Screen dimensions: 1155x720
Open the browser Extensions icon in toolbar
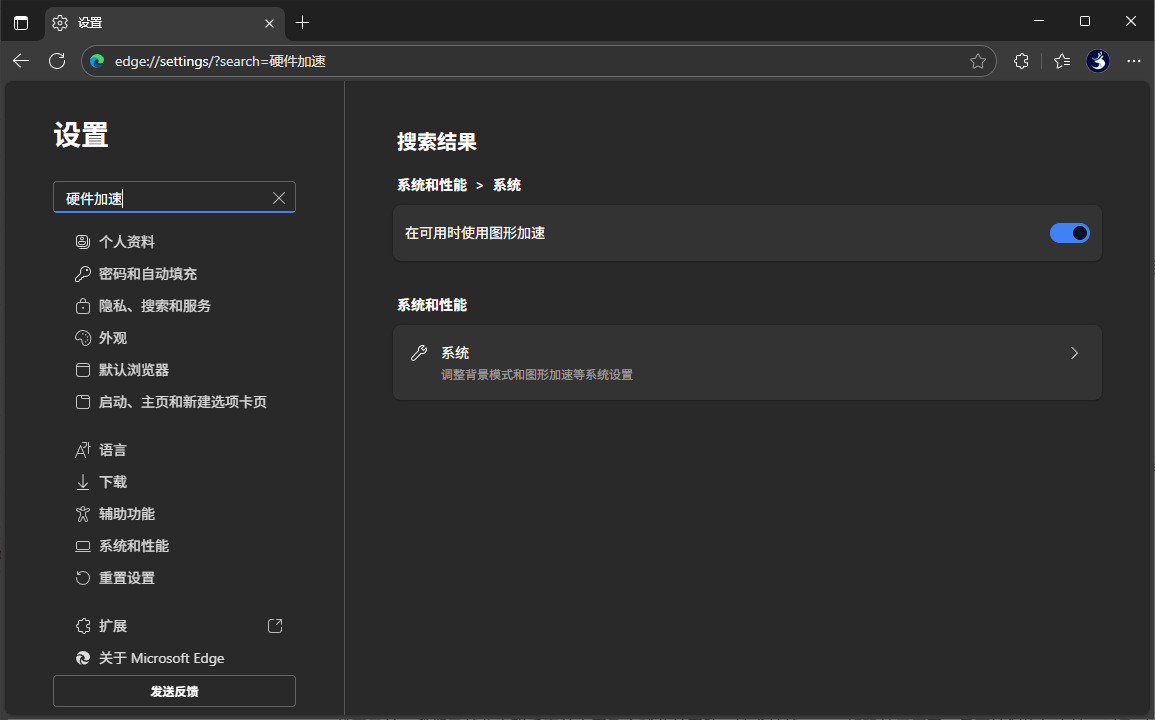(1020, 61)
